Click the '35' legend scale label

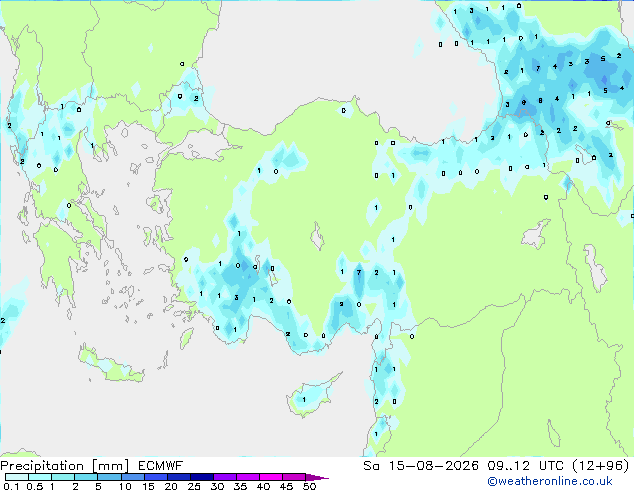point(241,486)
